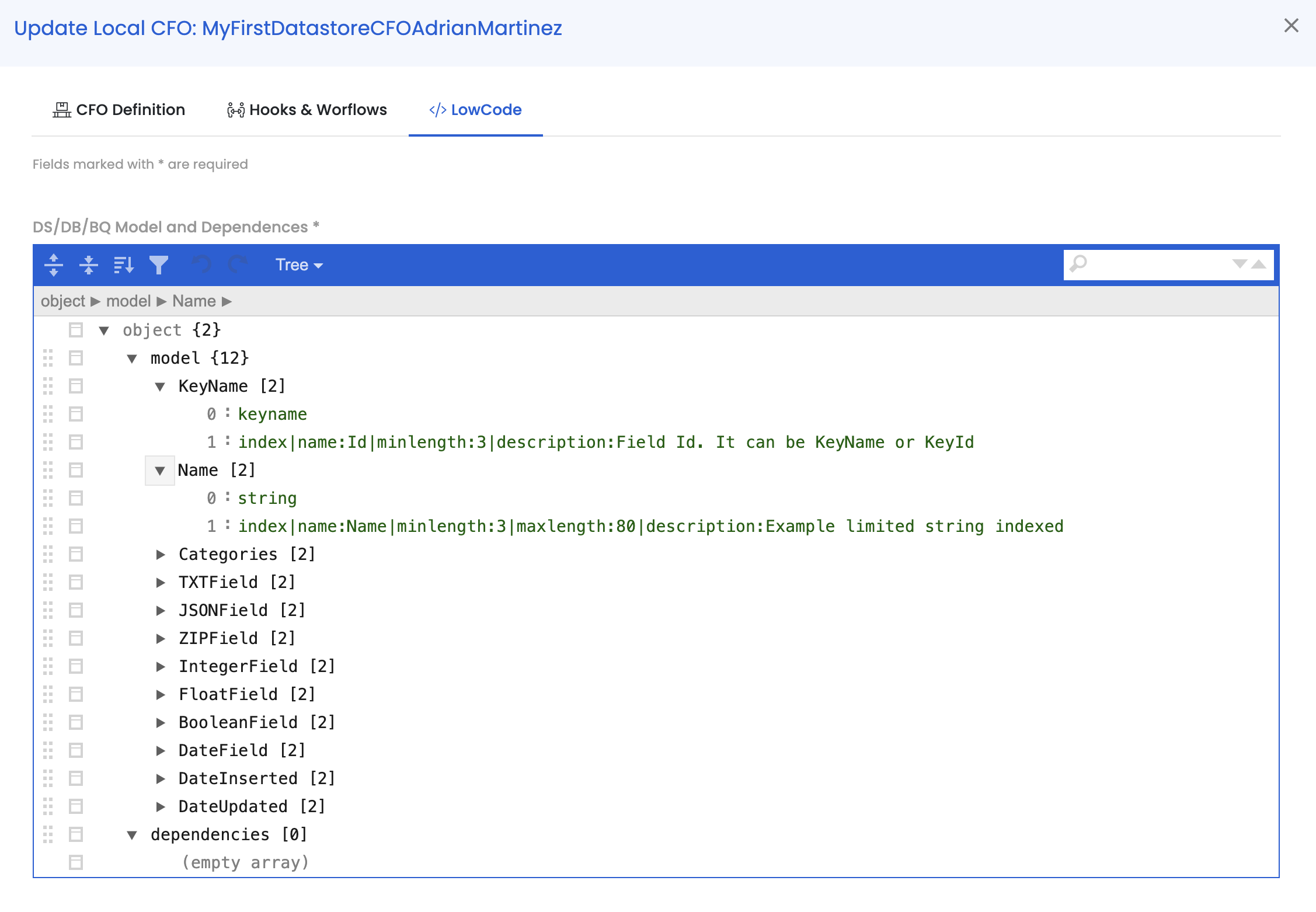Grab the drag handle of Categories row
Viewport: 1316px width, 912px height.
tap(48, 554)
